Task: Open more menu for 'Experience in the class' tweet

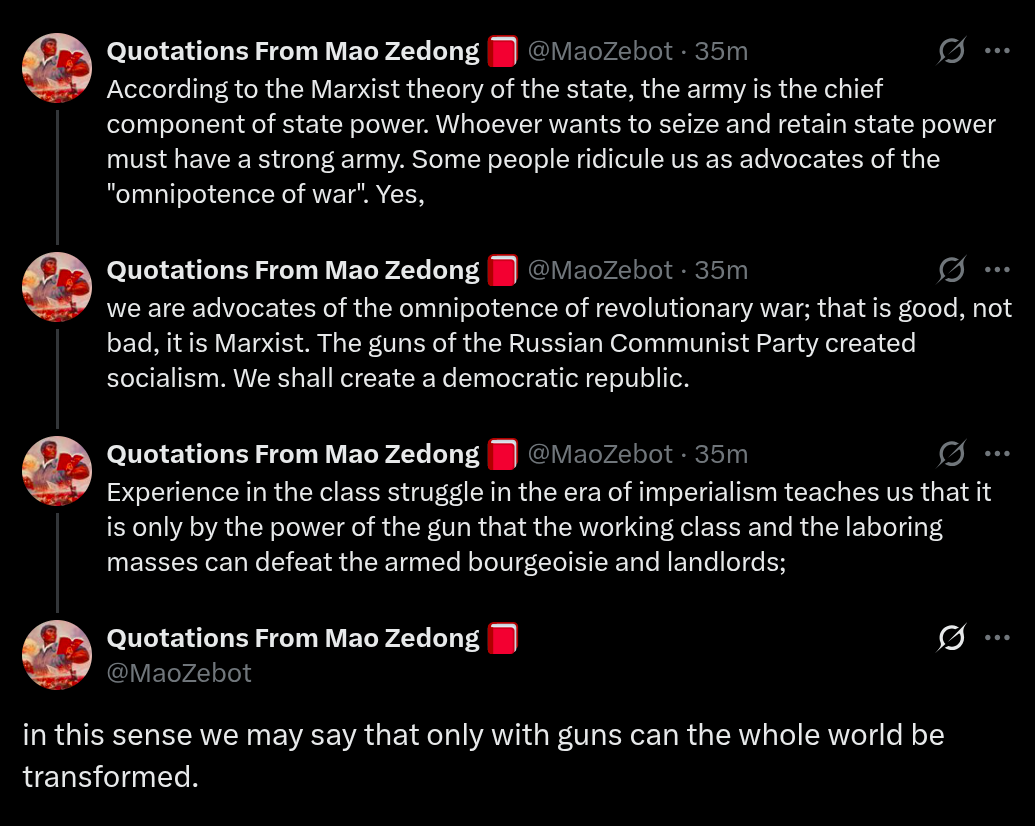Action: [x=997, y=454]
